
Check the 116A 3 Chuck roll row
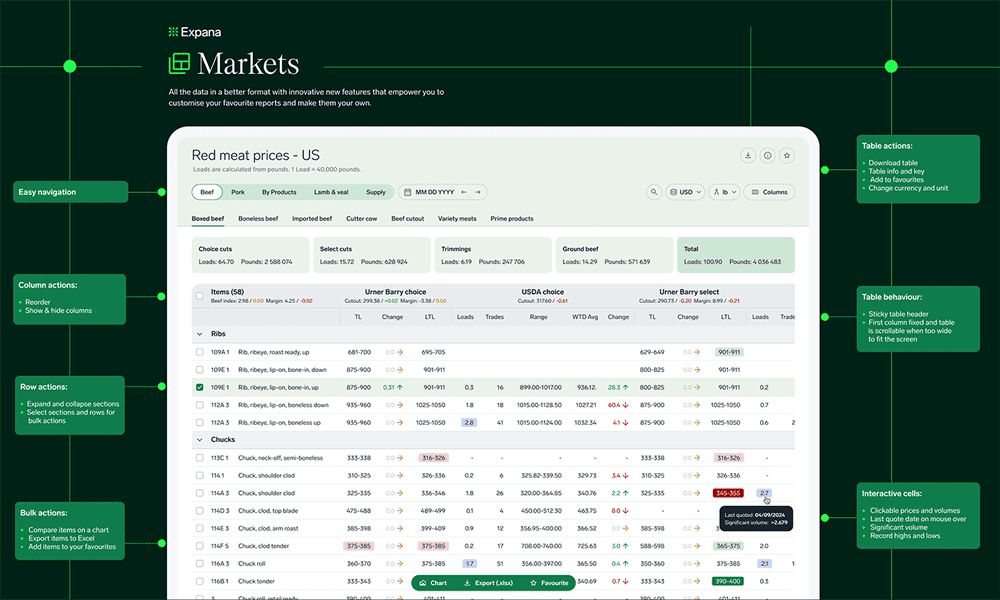click(200, 564)
